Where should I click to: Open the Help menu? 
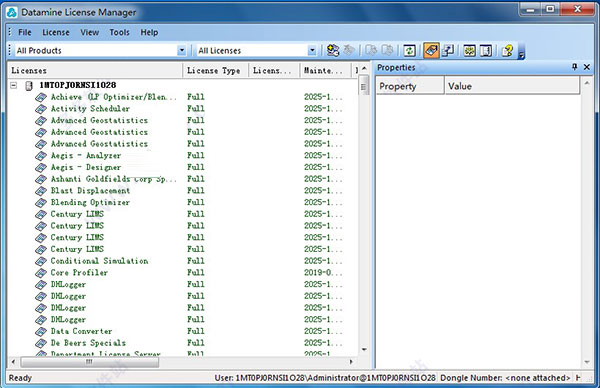tap(149, 33)
